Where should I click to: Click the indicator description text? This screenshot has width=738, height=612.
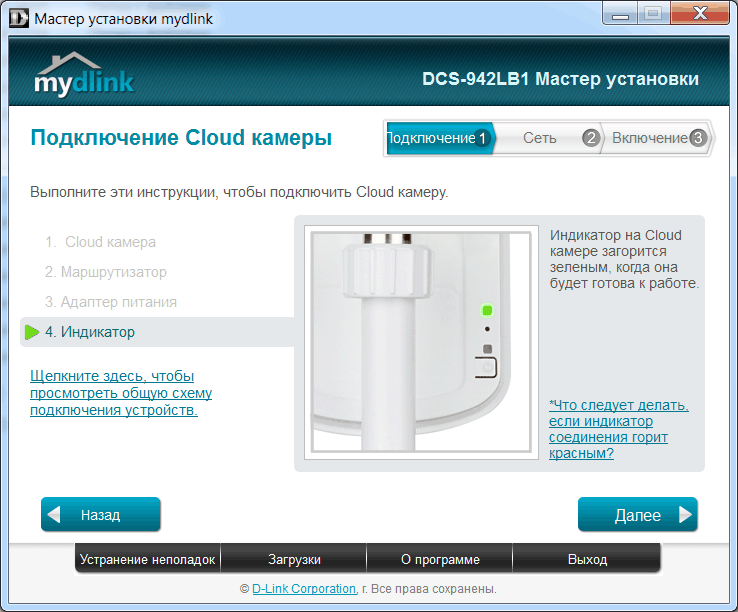pos(624,259)
